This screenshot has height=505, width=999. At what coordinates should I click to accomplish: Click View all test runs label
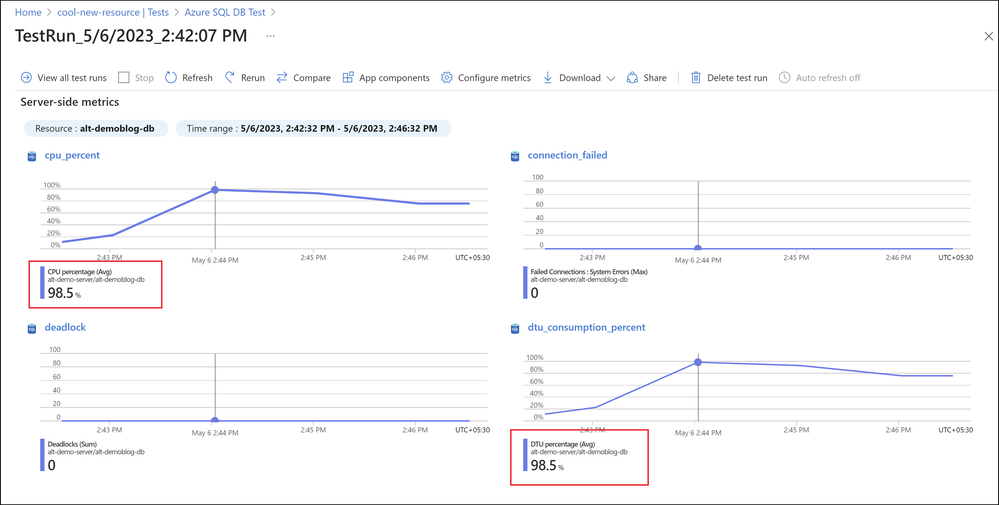(x=72, y=78)
